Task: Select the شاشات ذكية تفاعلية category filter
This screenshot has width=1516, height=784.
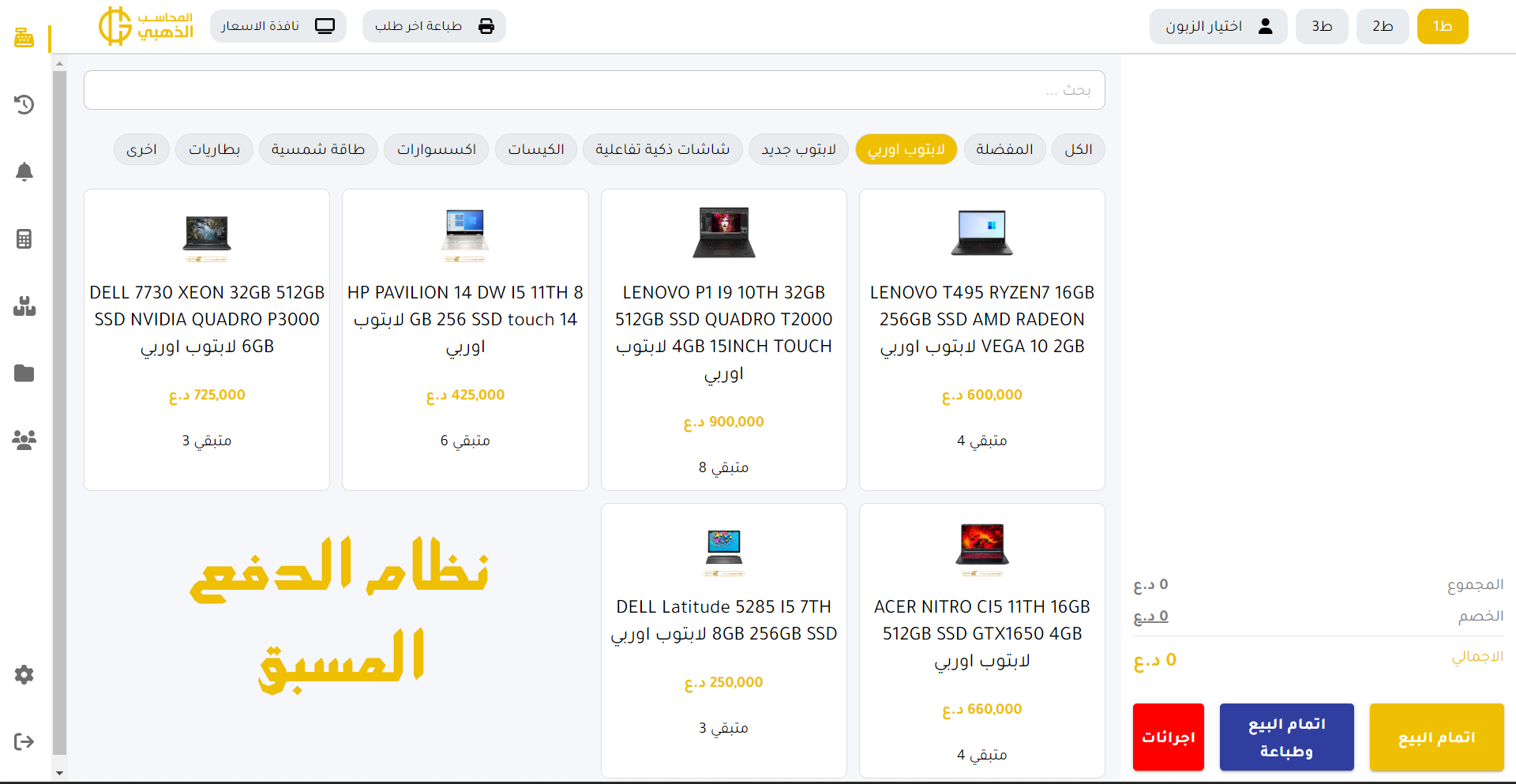Action: pyautogui.click(x=662, y=149)
